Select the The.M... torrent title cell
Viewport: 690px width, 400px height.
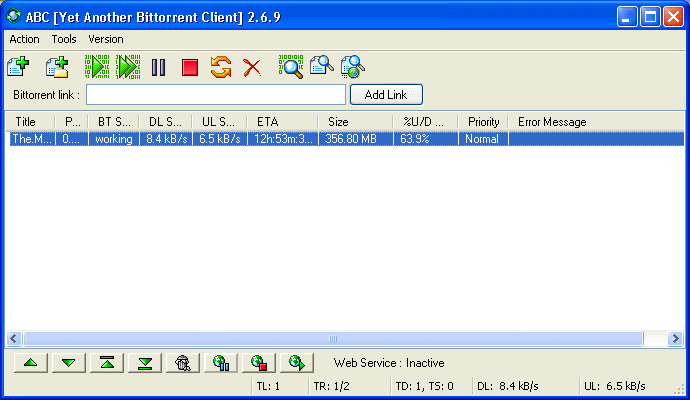click(x=32, y=139)
